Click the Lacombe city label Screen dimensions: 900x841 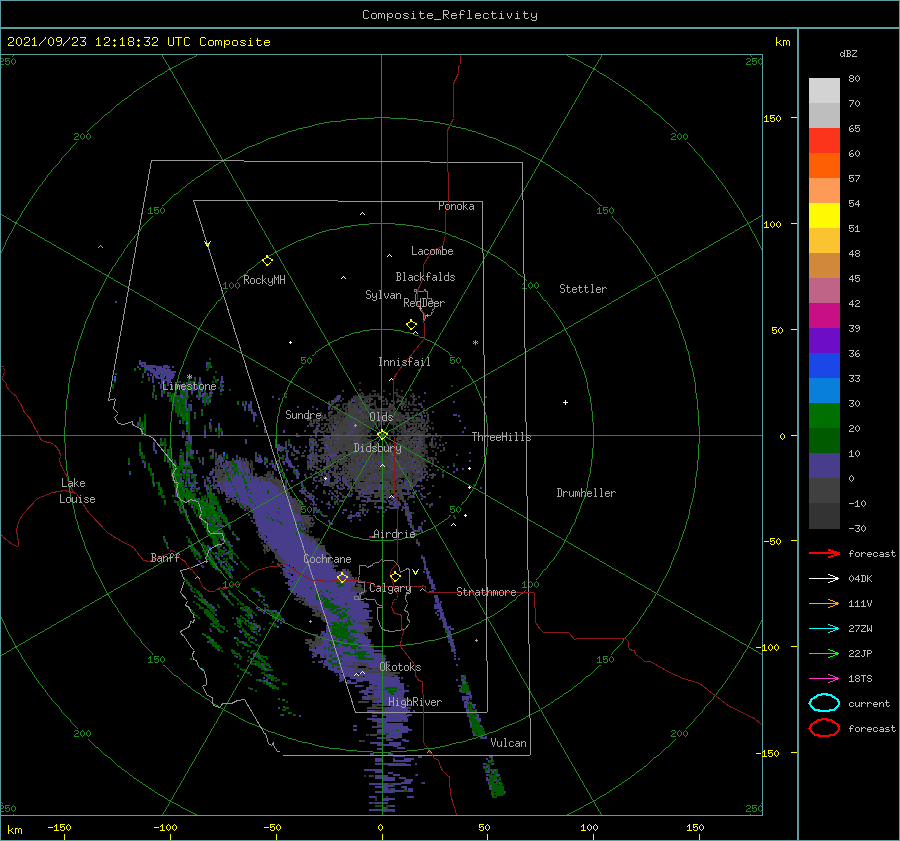pos(432,251)
